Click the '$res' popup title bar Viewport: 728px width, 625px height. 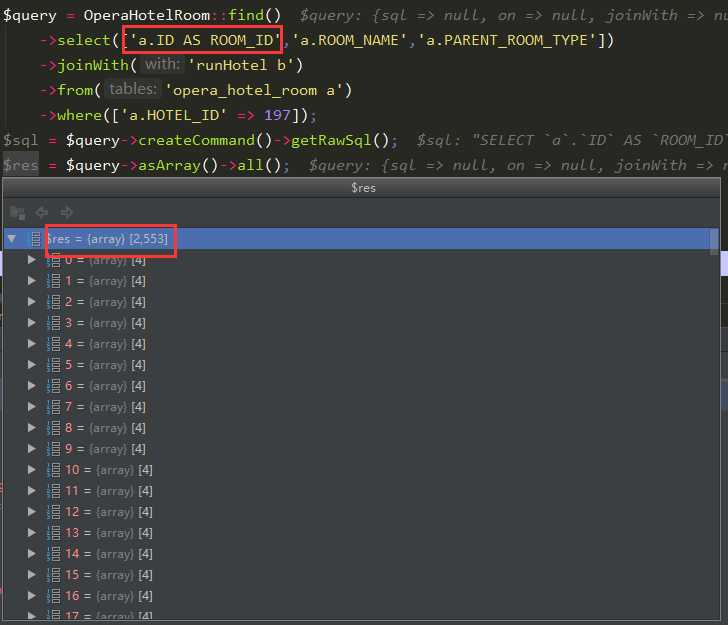(x=362, y=188)
